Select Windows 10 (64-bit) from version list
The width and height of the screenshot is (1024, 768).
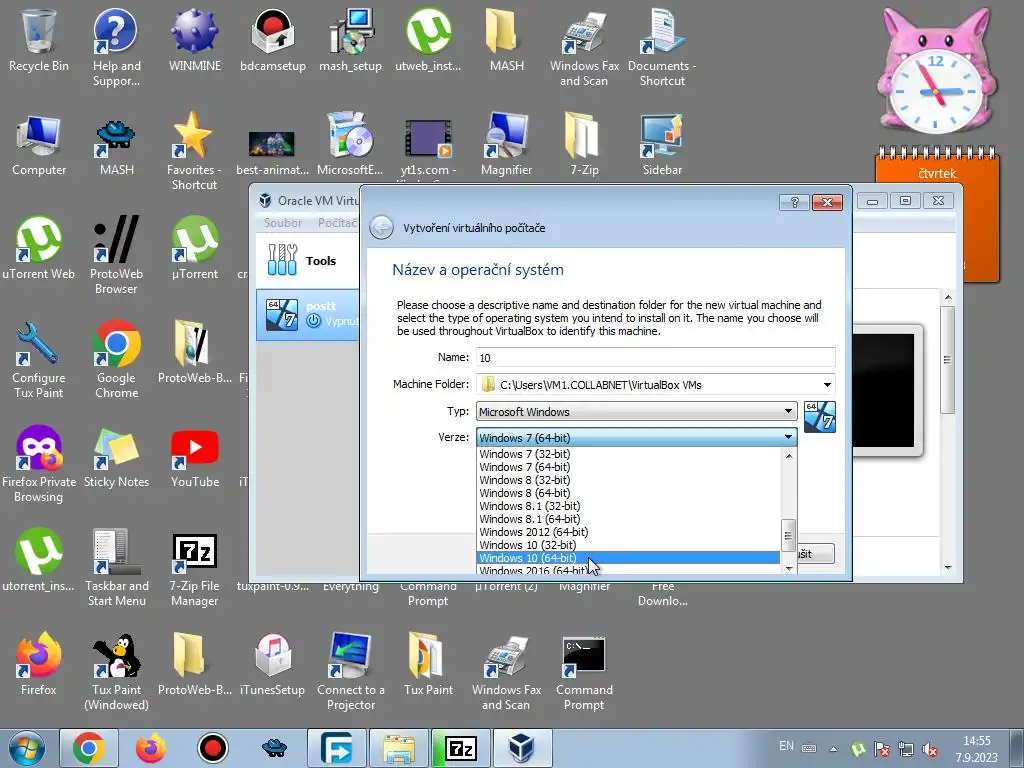pyautogui.click(x=628, y=558)
